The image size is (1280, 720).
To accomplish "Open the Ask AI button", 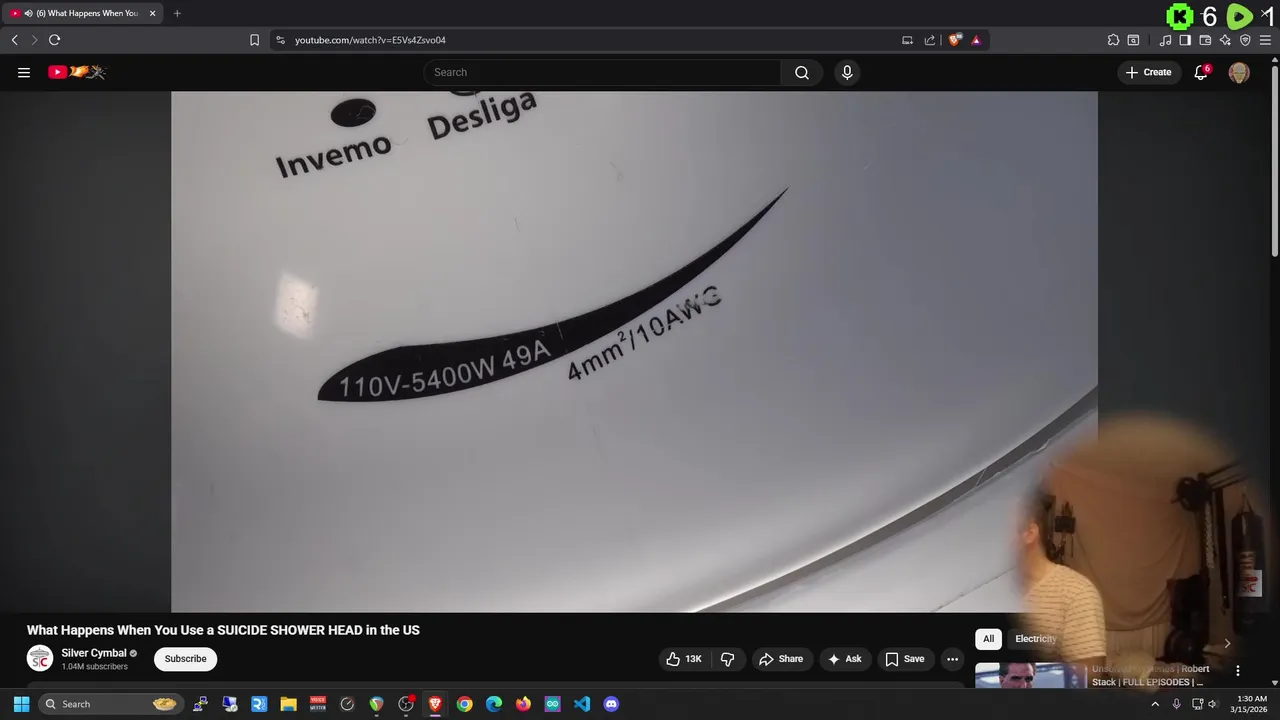I will click(x=845, y=659).
